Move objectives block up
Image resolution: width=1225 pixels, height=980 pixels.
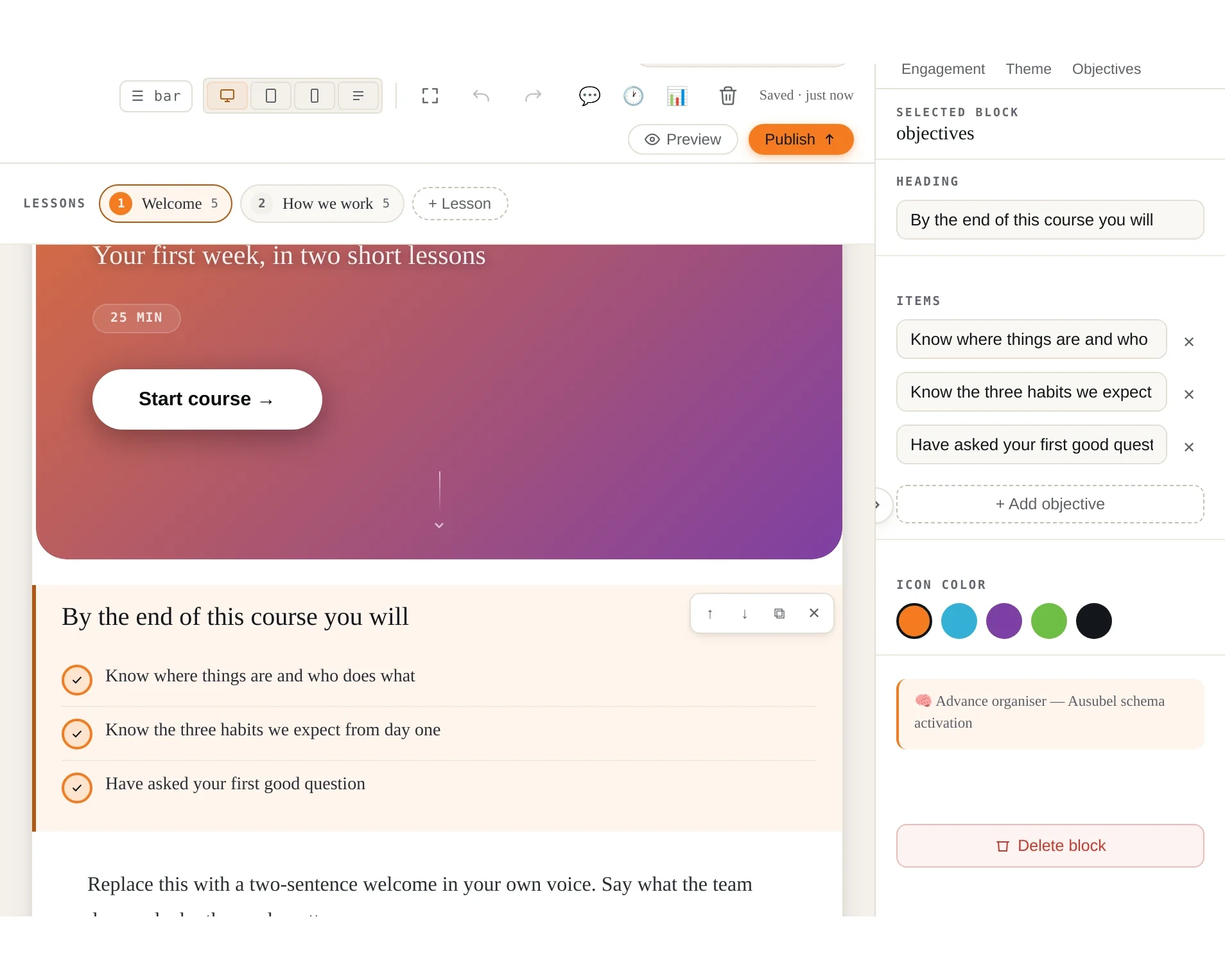[710, 614]
